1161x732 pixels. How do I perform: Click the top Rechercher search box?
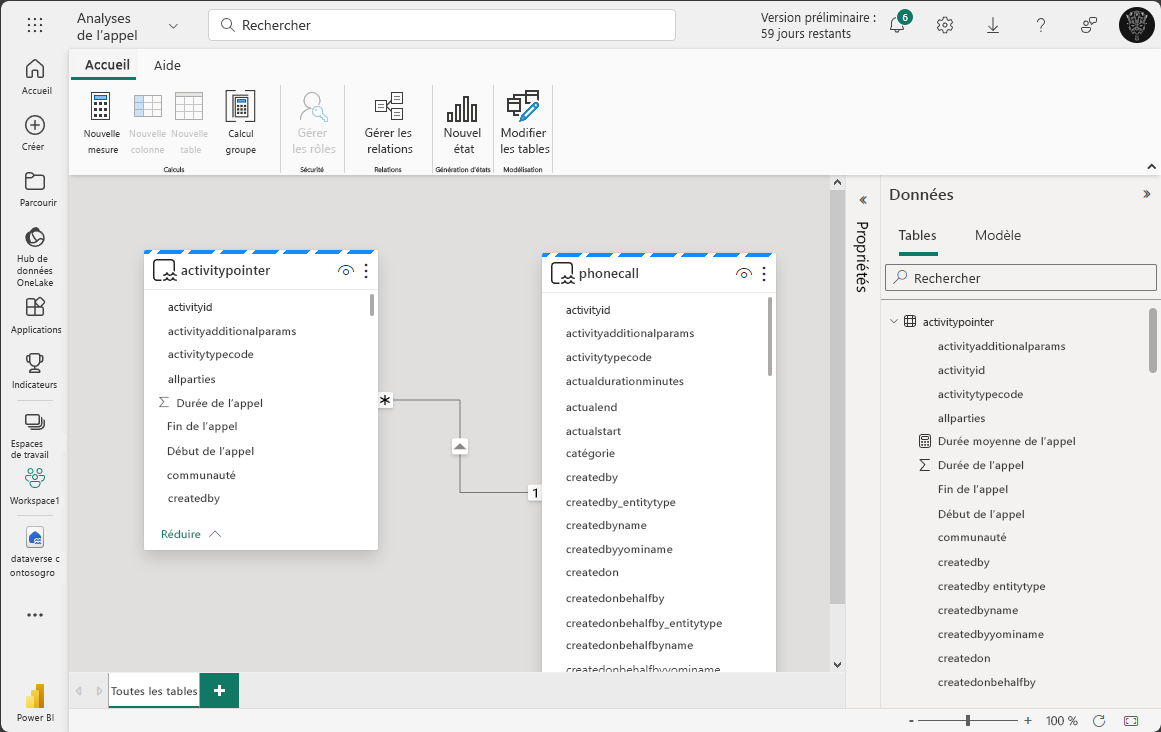tap(442, 25)
